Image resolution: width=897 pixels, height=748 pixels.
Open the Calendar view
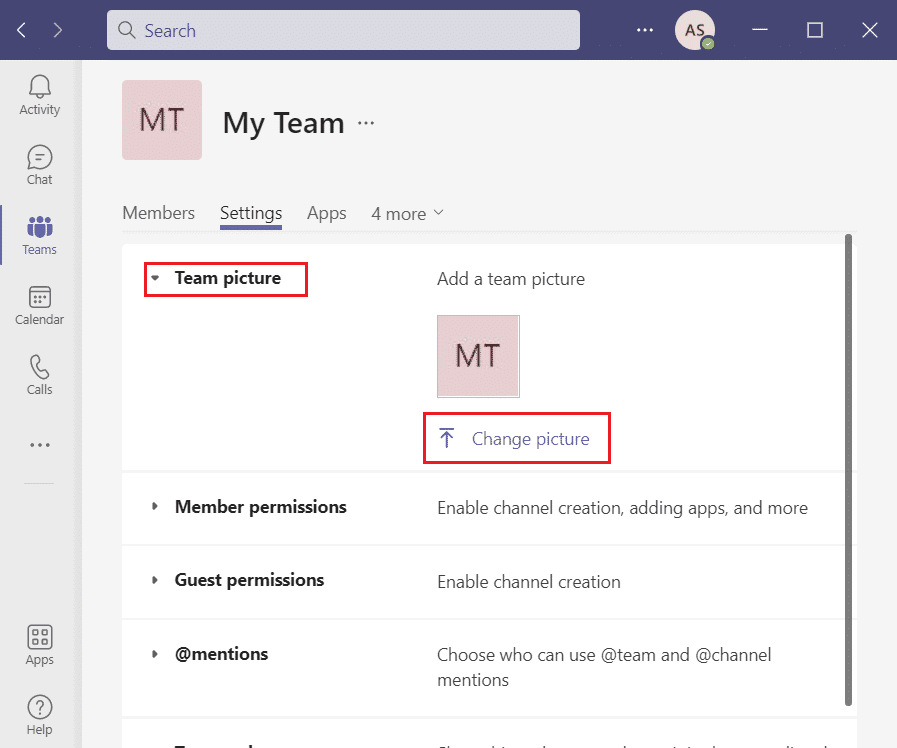coord(40,305)
